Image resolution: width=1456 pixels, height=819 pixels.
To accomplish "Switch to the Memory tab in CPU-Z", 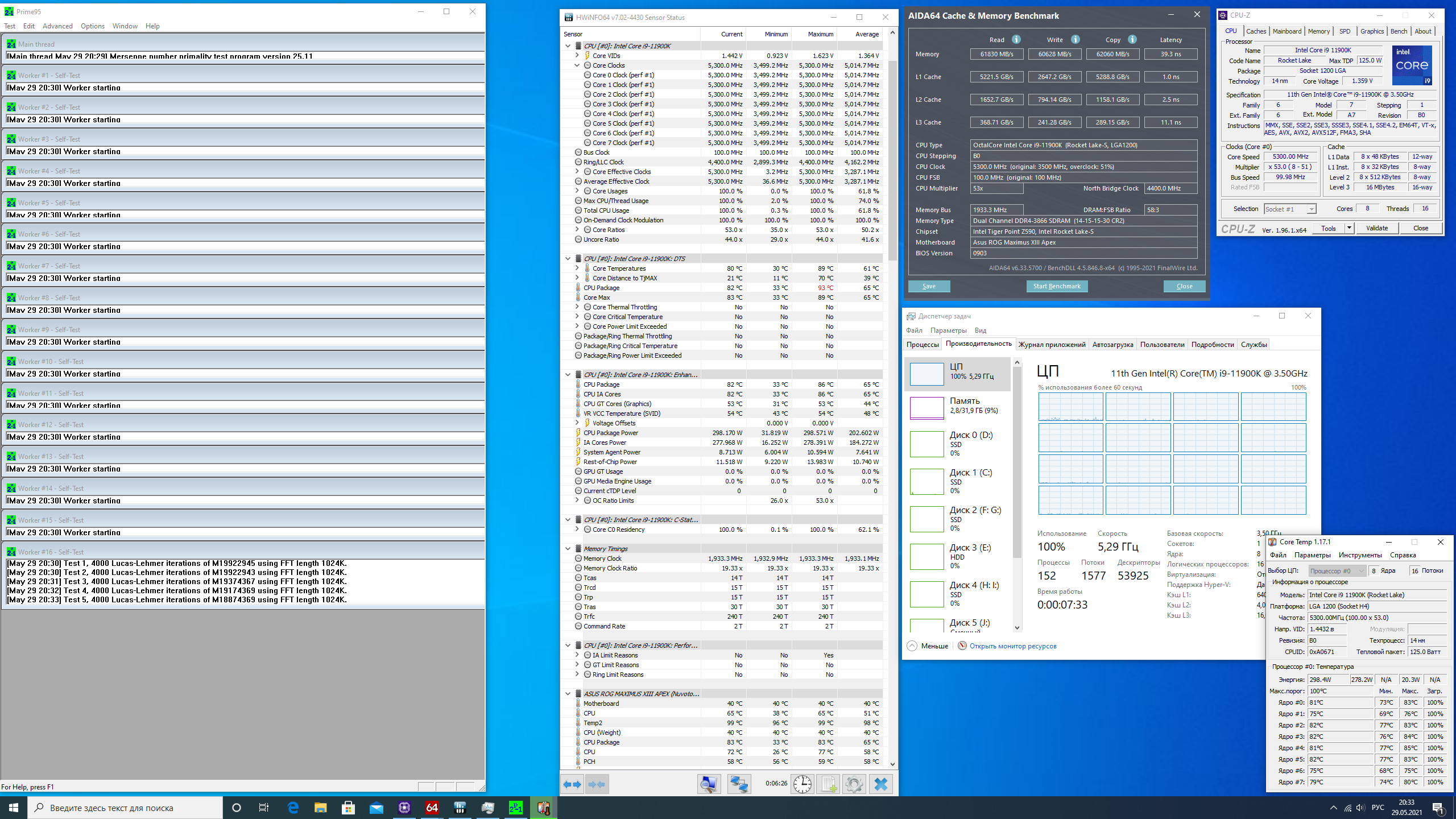I will (x=1318, y=31).
